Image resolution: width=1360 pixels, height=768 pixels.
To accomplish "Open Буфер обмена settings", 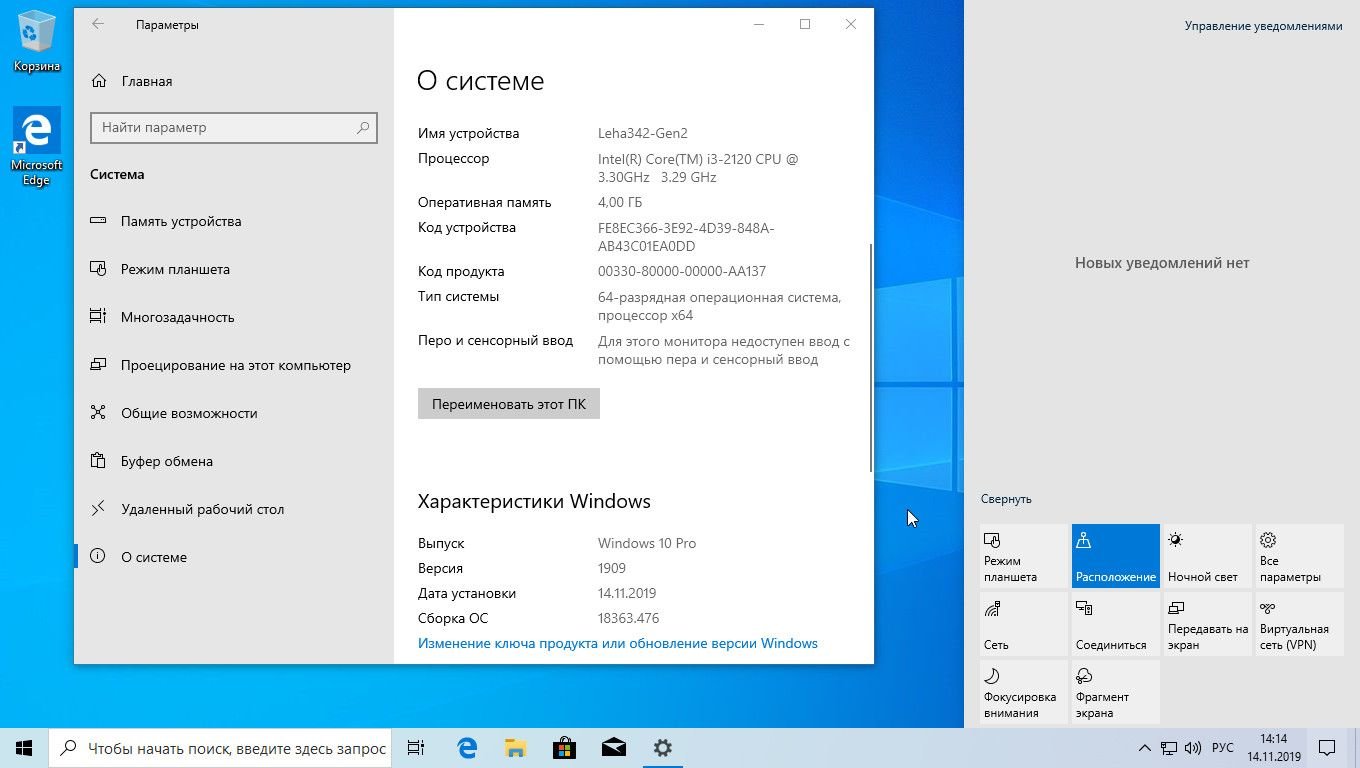I will [x=234, y=461].
